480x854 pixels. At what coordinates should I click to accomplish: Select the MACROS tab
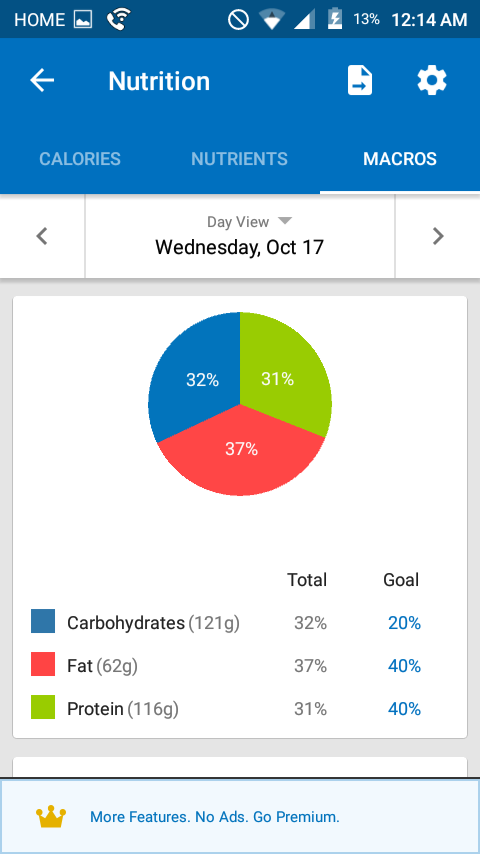coord(400,158)
